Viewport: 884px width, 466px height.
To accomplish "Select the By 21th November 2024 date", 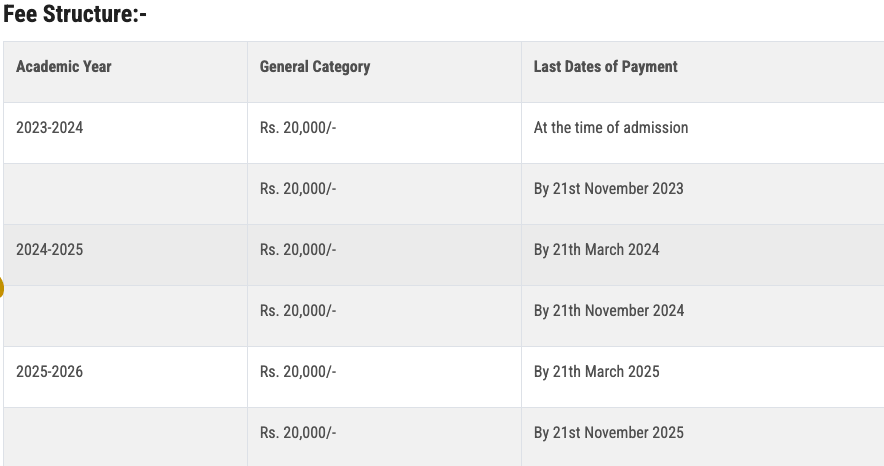I will pyautogui.click(x=608, y=311).
